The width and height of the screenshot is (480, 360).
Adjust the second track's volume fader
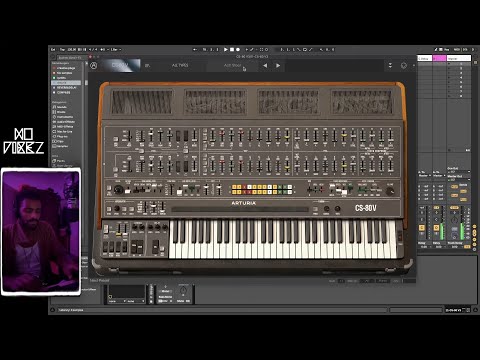point(442,223)
